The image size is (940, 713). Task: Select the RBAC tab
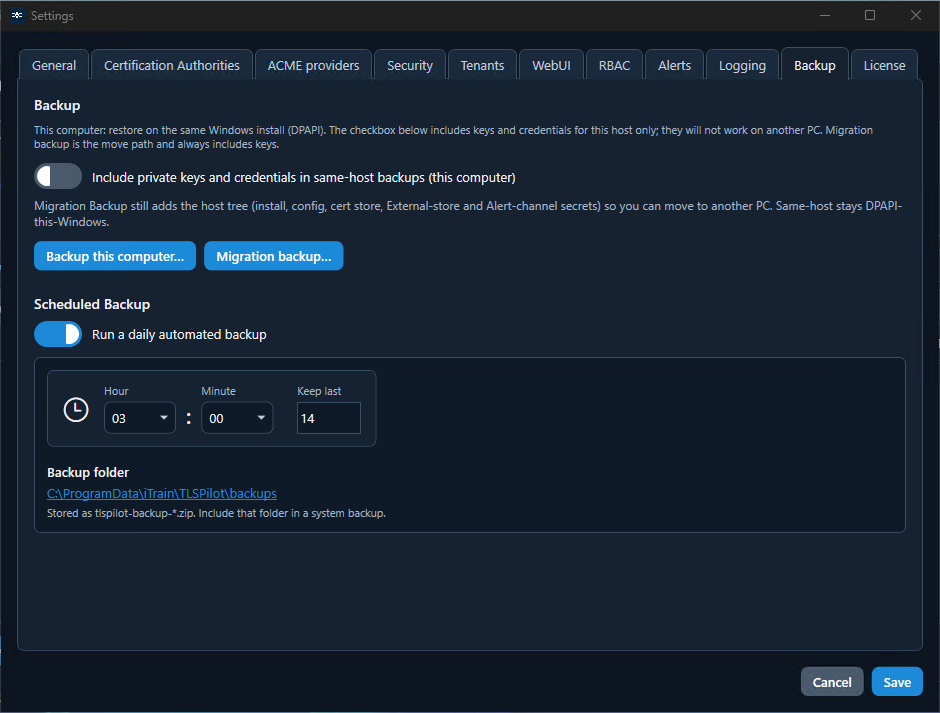pyautogui.click(x=614, y=65)
